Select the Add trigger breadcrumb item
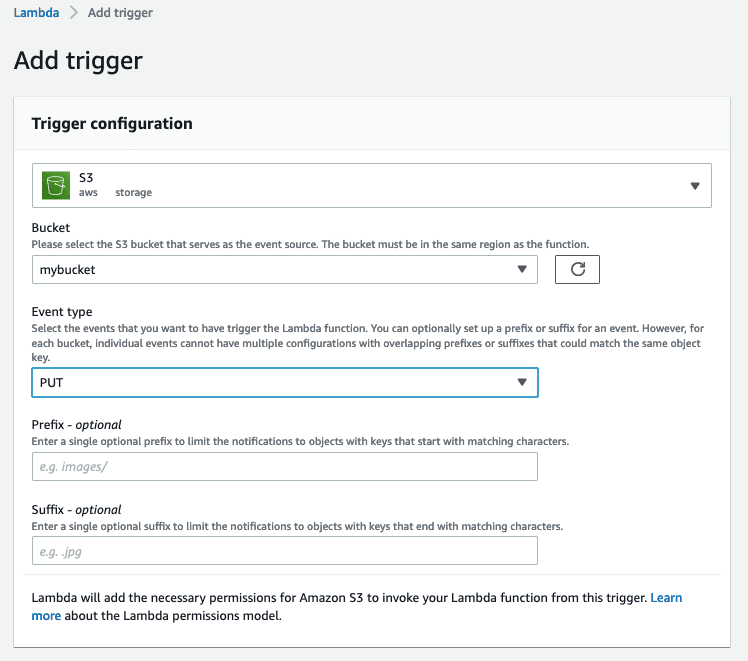The image size is (748, 661). click(120, 14)
